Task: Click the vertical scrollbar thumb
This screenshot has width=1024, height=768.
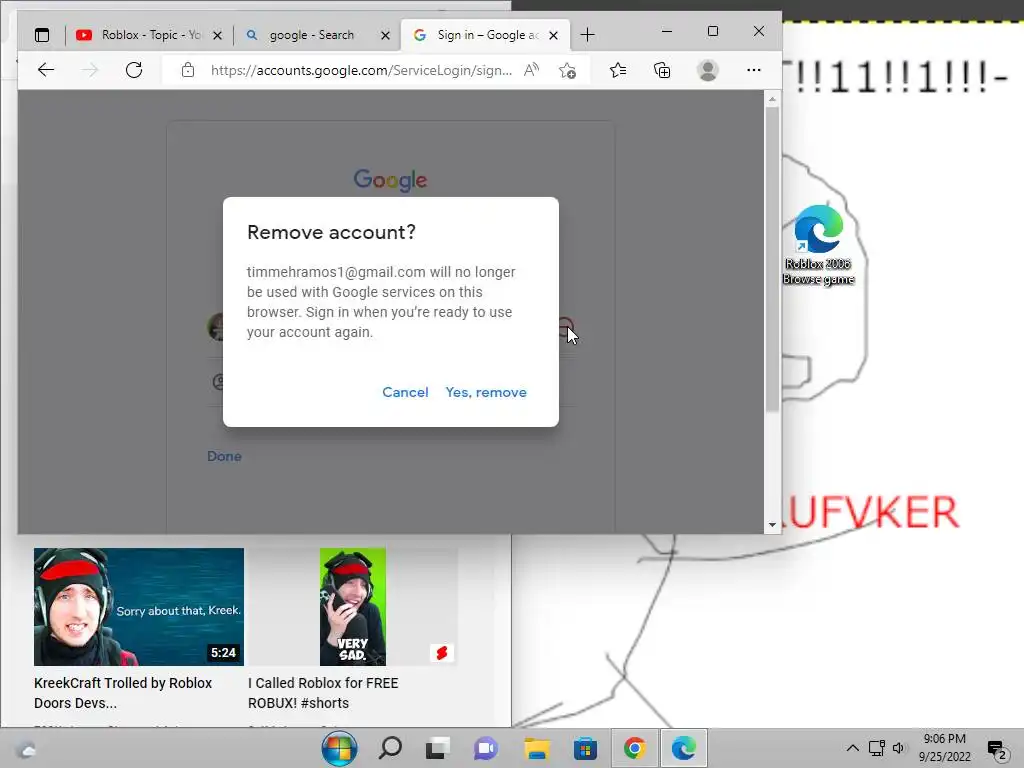Action: pyautogui.click(x=773, y=259)
